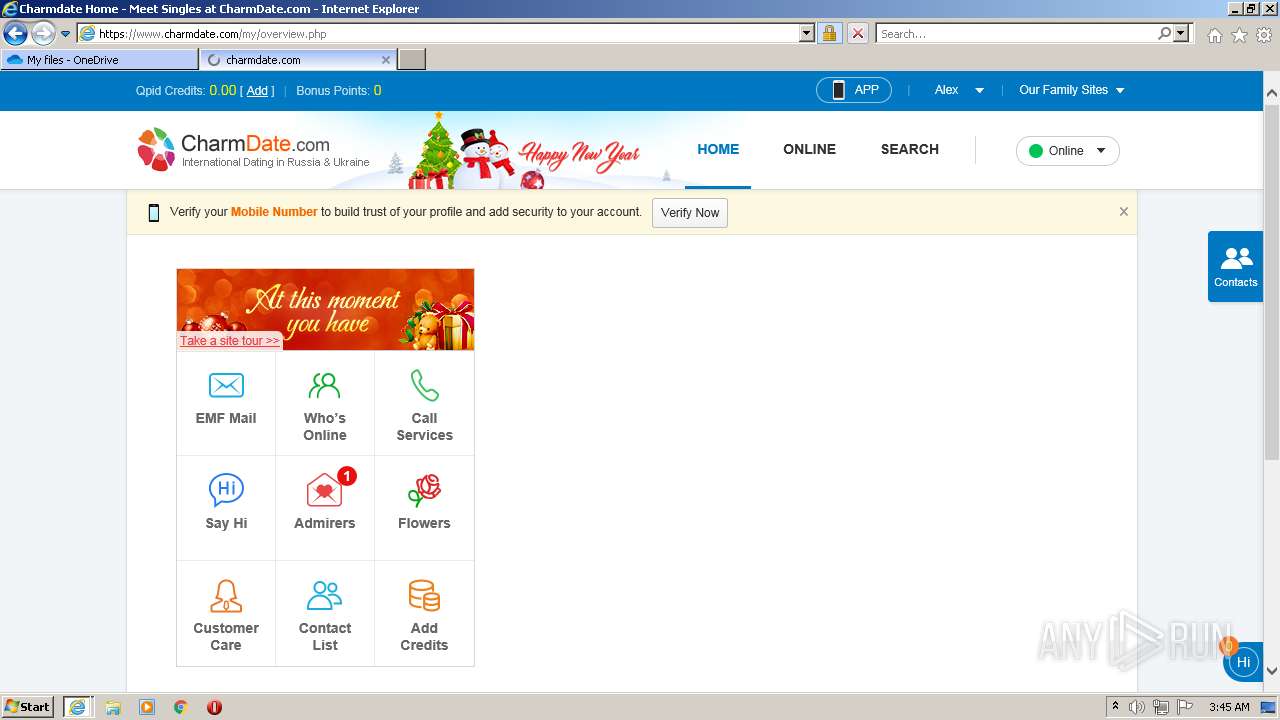1280x720 pixels.
Task: Open Customer Care icon
Action: pos(226,596)
